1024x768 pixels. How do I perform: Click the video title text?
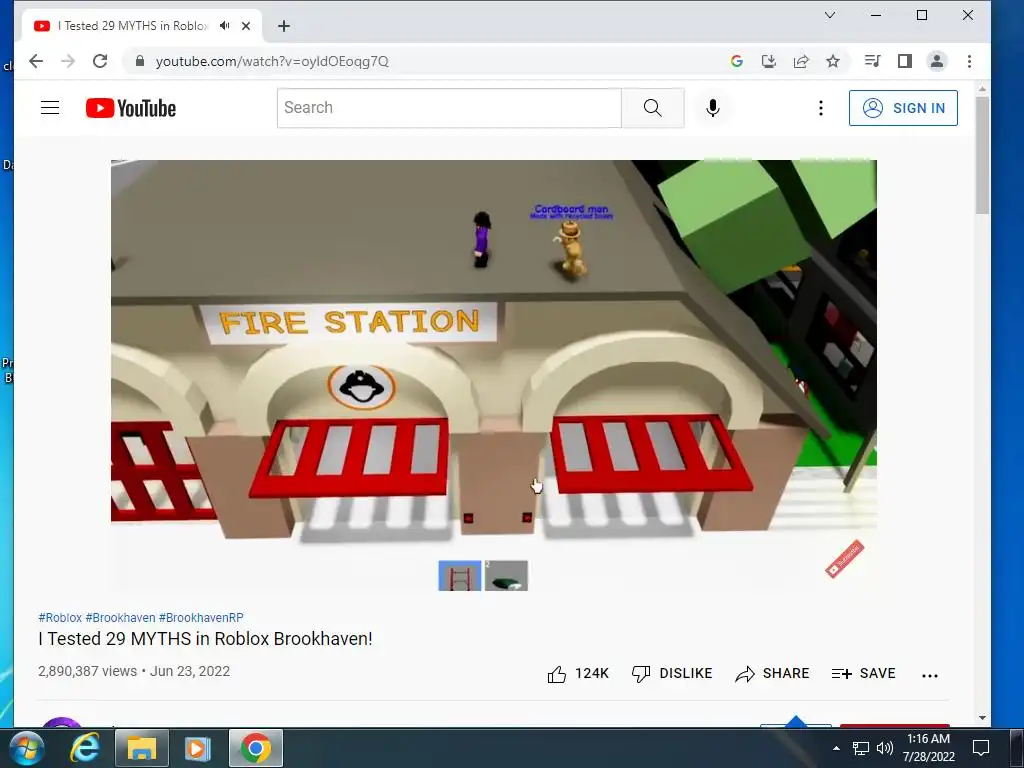point(205,639)
